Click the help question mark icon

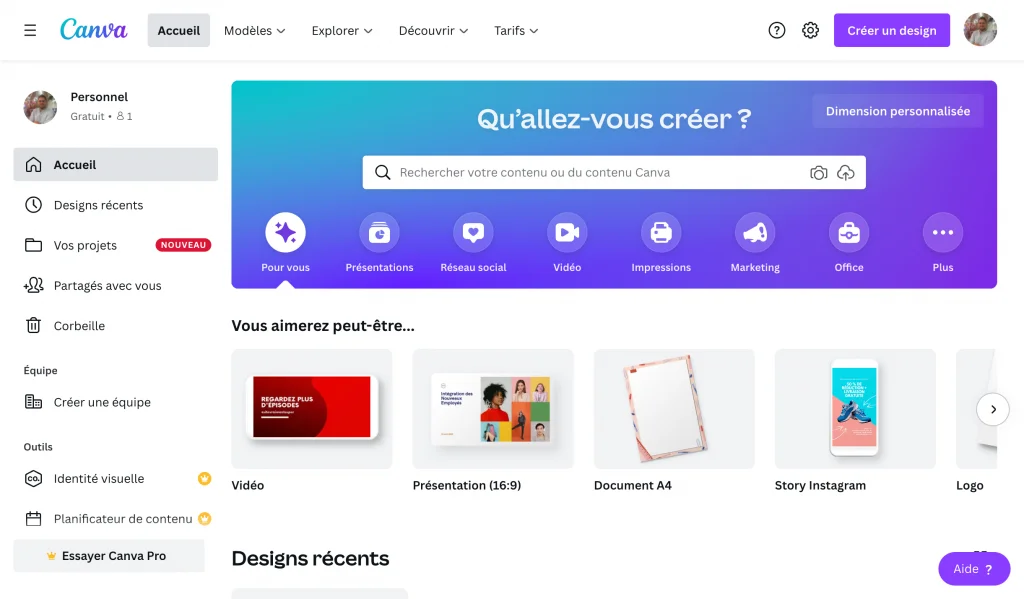(776, 30)
